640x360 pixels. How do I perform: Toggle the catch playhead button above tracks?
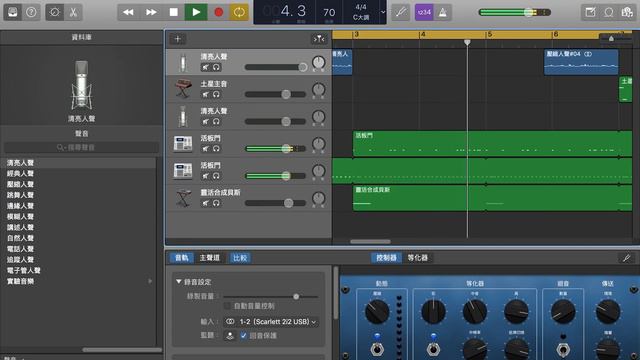319,39
